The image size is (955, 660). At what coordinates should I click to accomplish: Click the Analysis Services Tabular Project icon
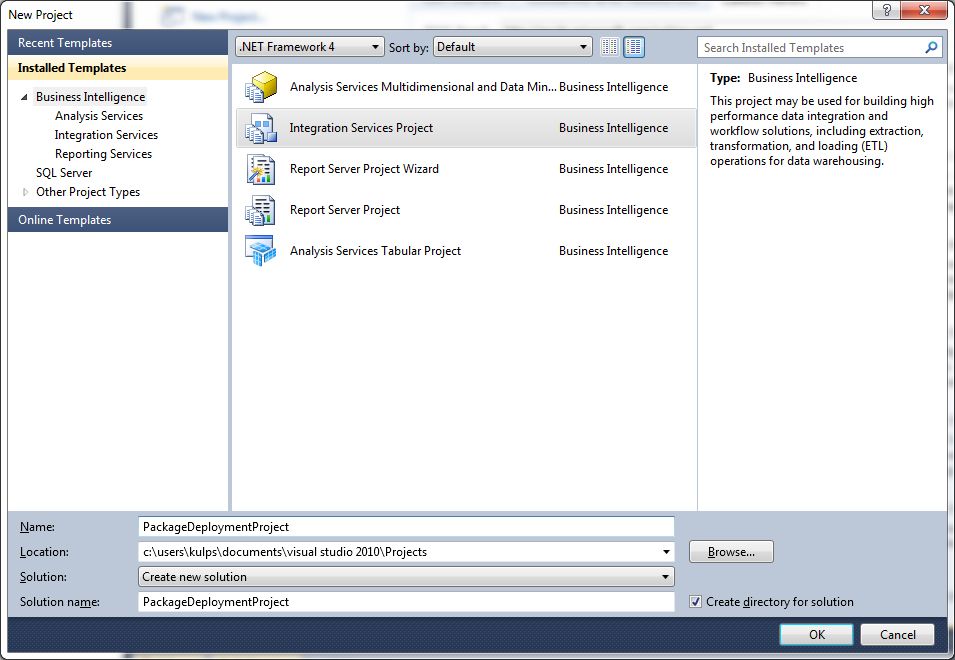tap(261, 250)
